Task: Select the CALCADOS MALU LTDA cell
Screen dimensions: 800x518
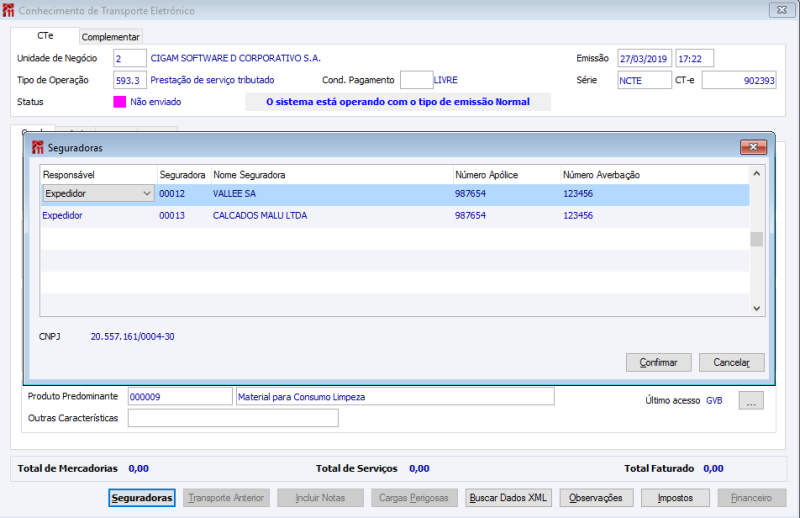Action: coord(260,215)
